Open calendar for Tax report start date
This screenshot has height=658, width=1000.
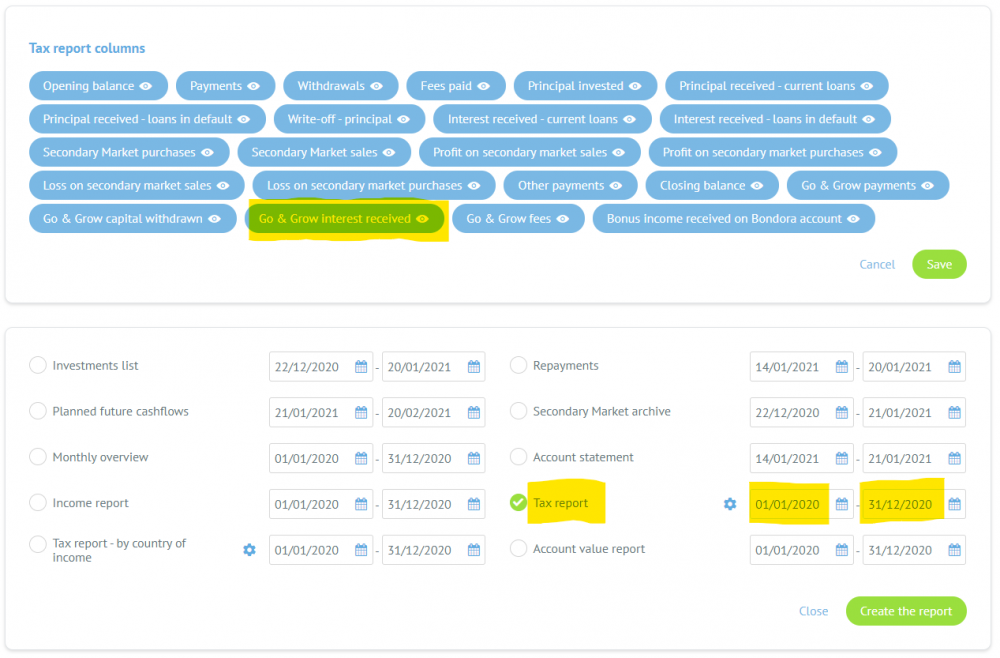point(842,505)
